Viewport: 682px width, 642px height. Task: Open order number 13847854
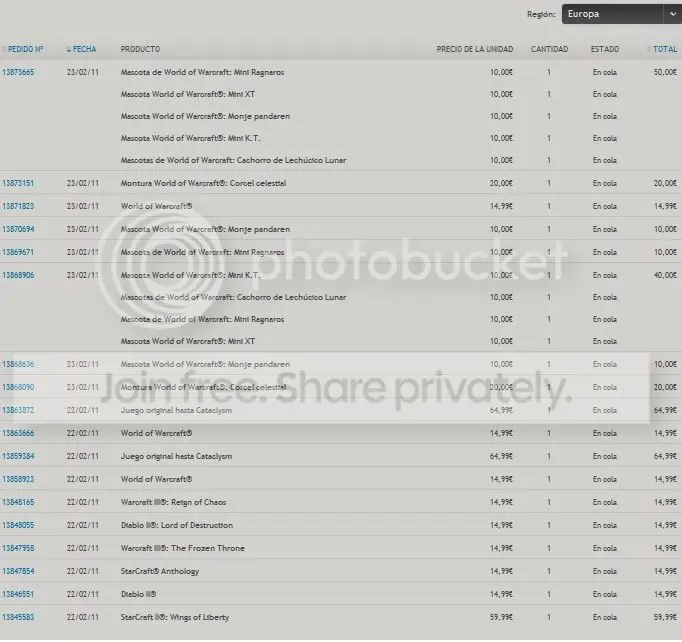tap(18, 572)
